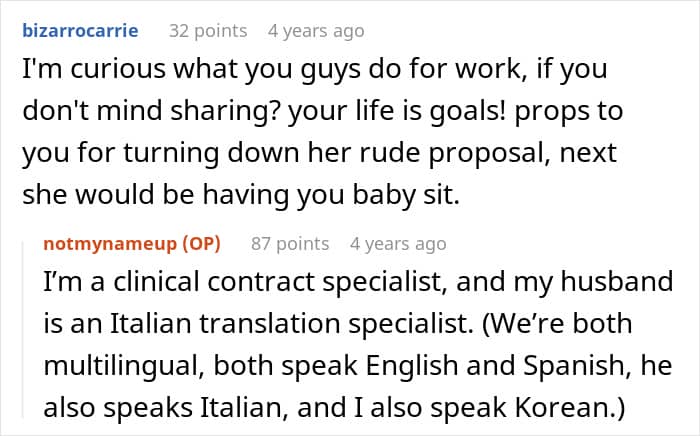Click the line starting "I'm a clinical contract specialist"
700x436 pixels.
pyautogui.click(x=358, y=284)
